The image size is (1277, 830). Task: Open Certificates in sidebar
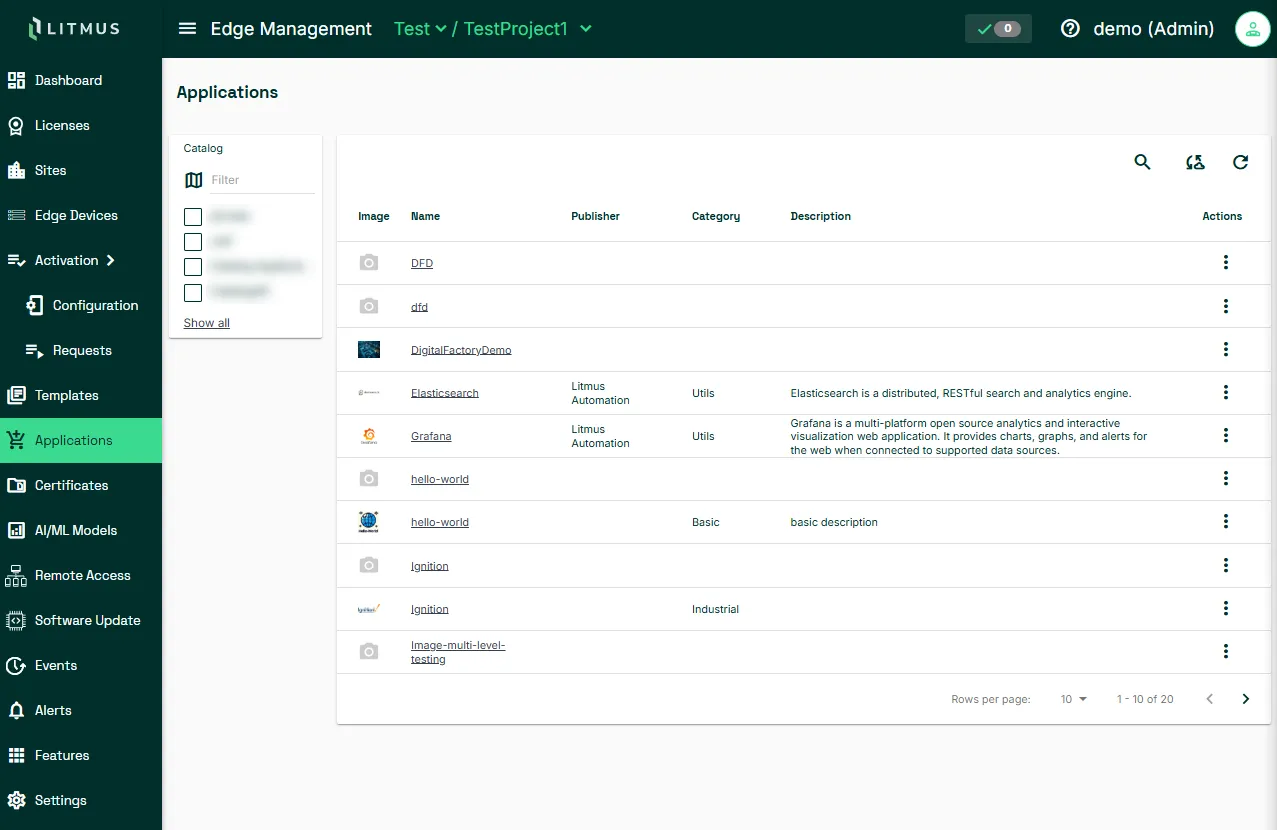(81, 485)
